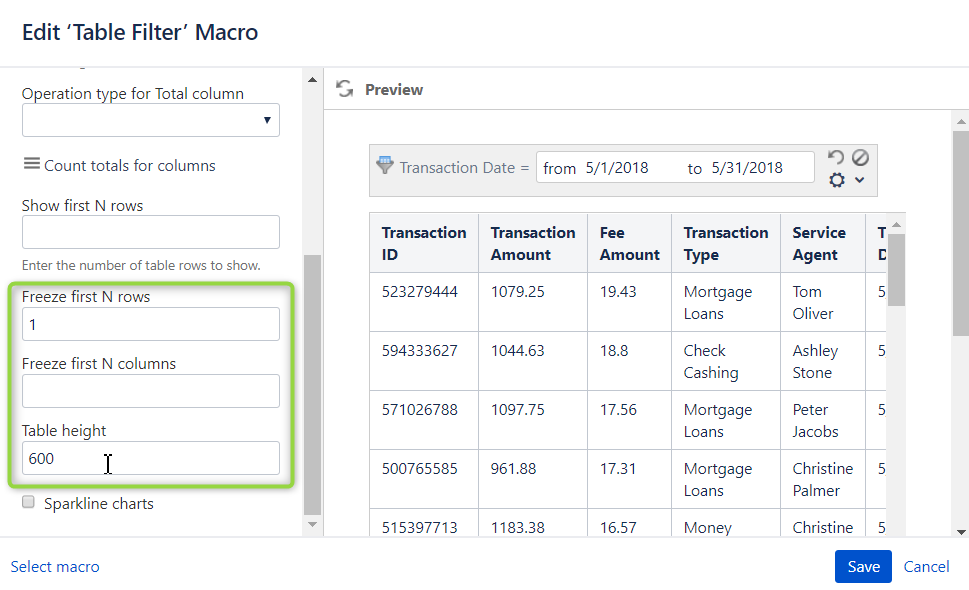Cancel editing the macro

click(x=926, y=566)
